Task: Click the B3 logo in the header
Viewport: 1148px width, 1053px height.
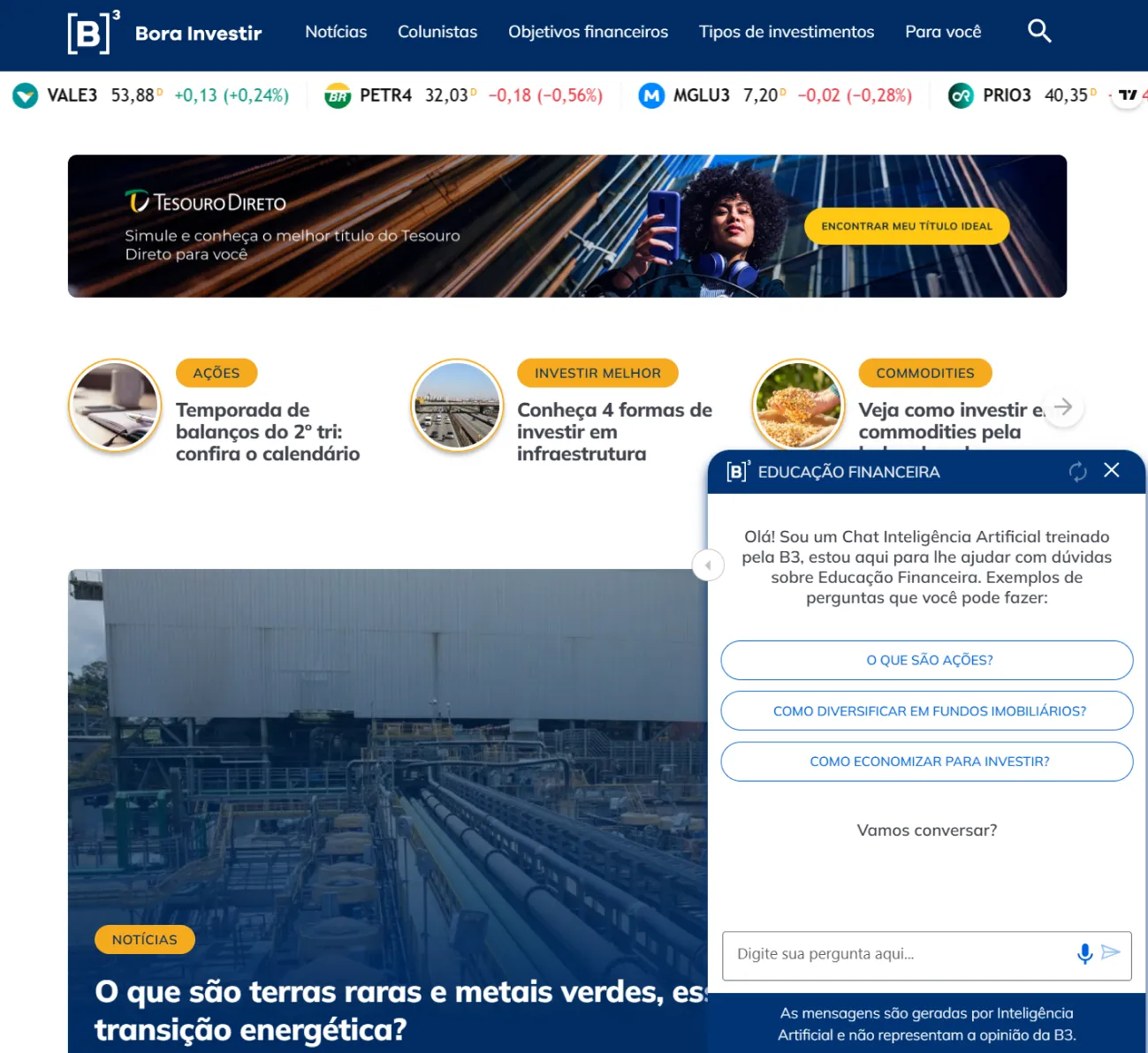Action: pyautogui.click(x=94, y=33)
